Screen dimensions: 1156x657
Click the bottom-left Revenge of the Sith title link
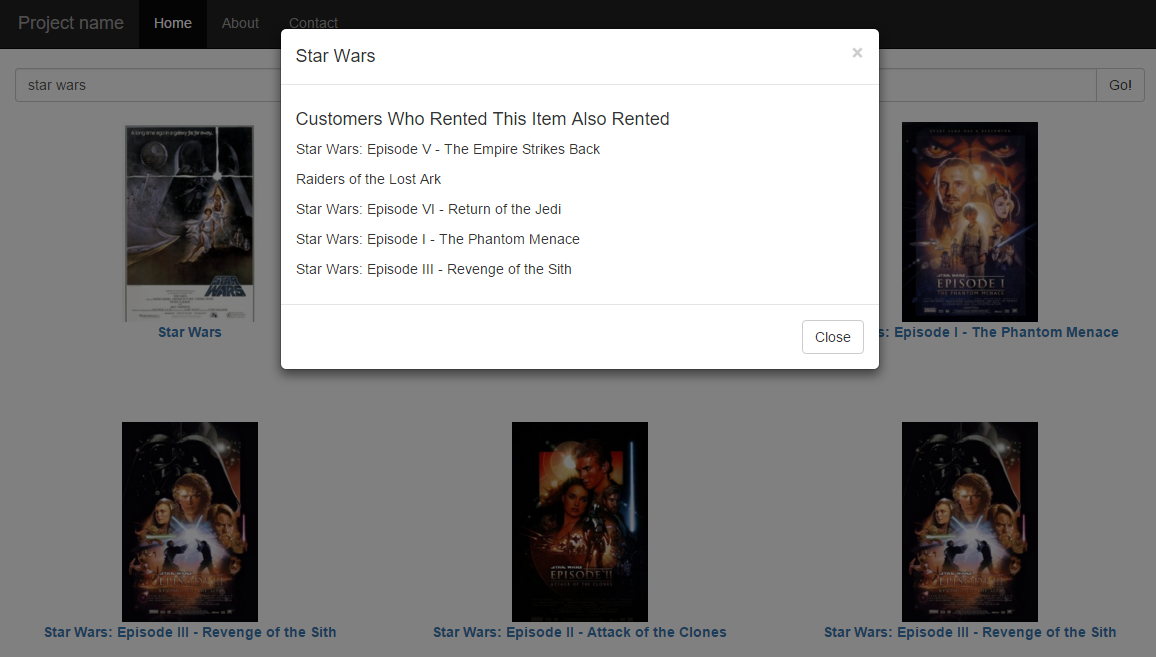(x=190, y=633)
